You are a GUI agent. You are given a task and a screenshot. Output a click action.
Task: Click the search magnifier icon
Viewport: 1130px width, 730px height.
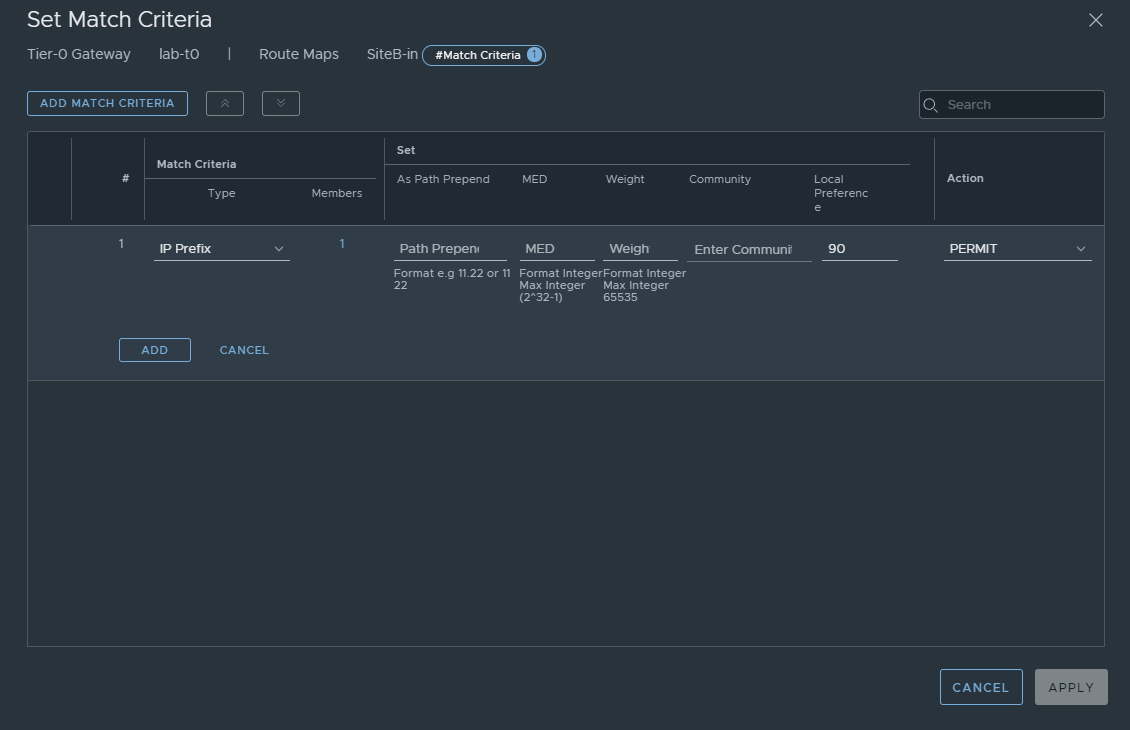930,105
